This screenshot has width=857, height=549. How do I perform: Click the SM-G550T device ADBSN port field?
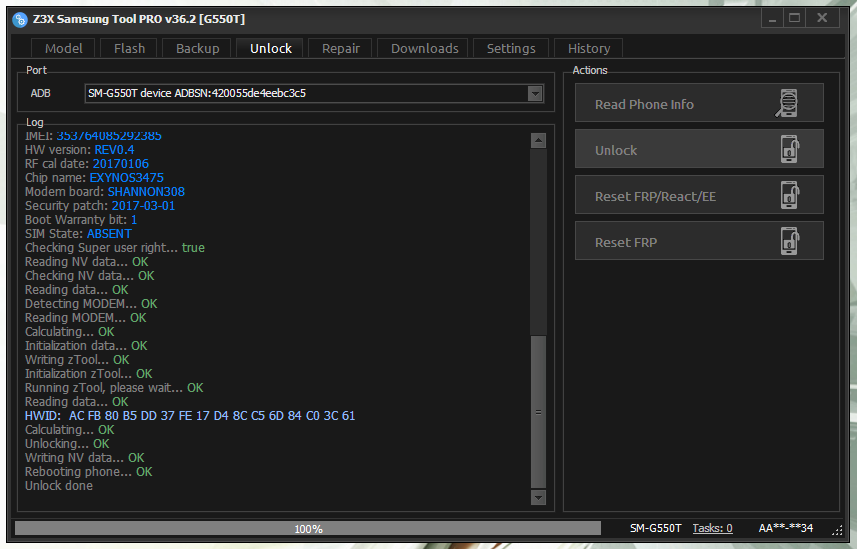point(314,94)
